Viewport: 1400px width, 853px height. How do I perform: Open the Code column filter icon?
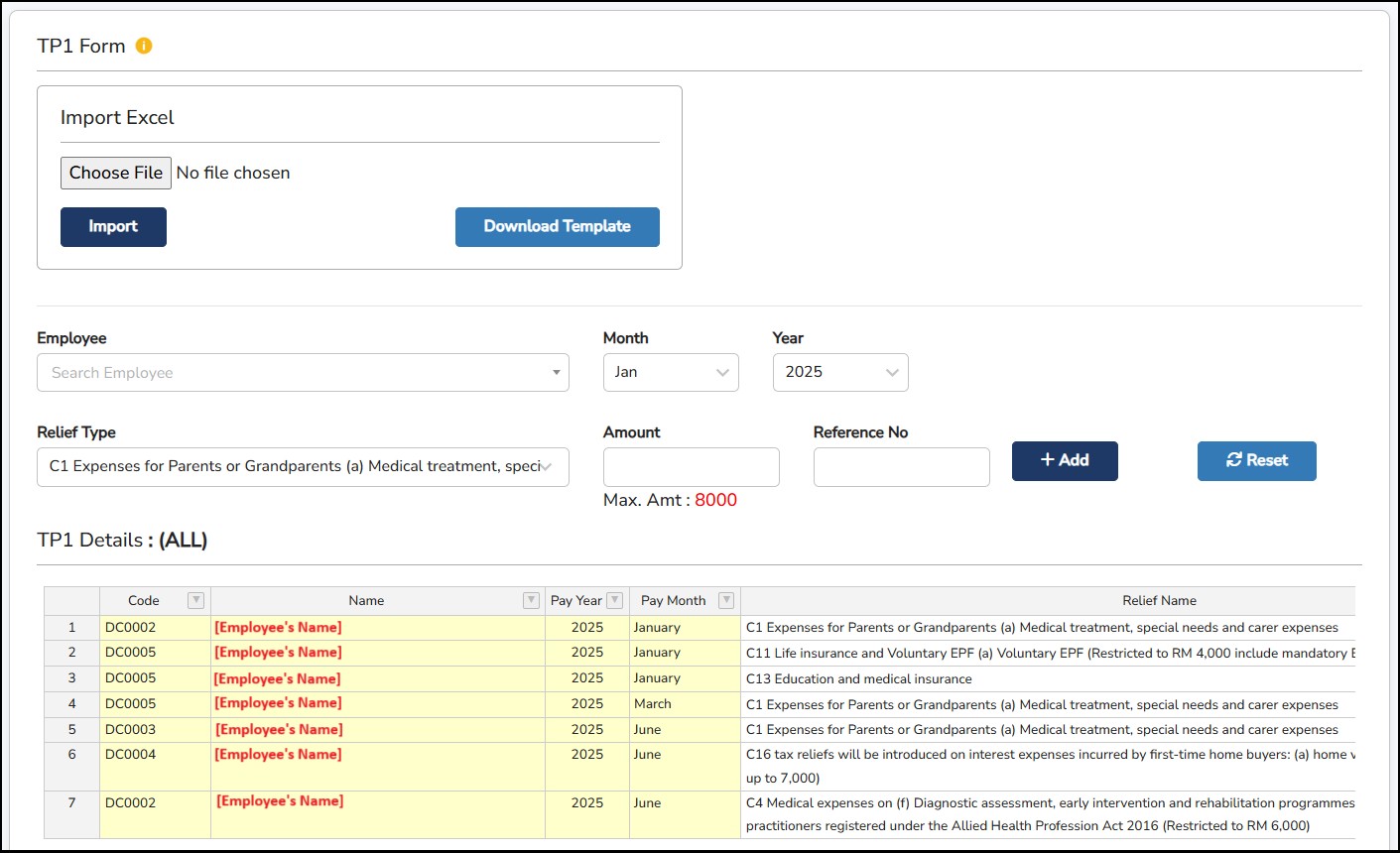pyautogui.click(x=195, y=600)
